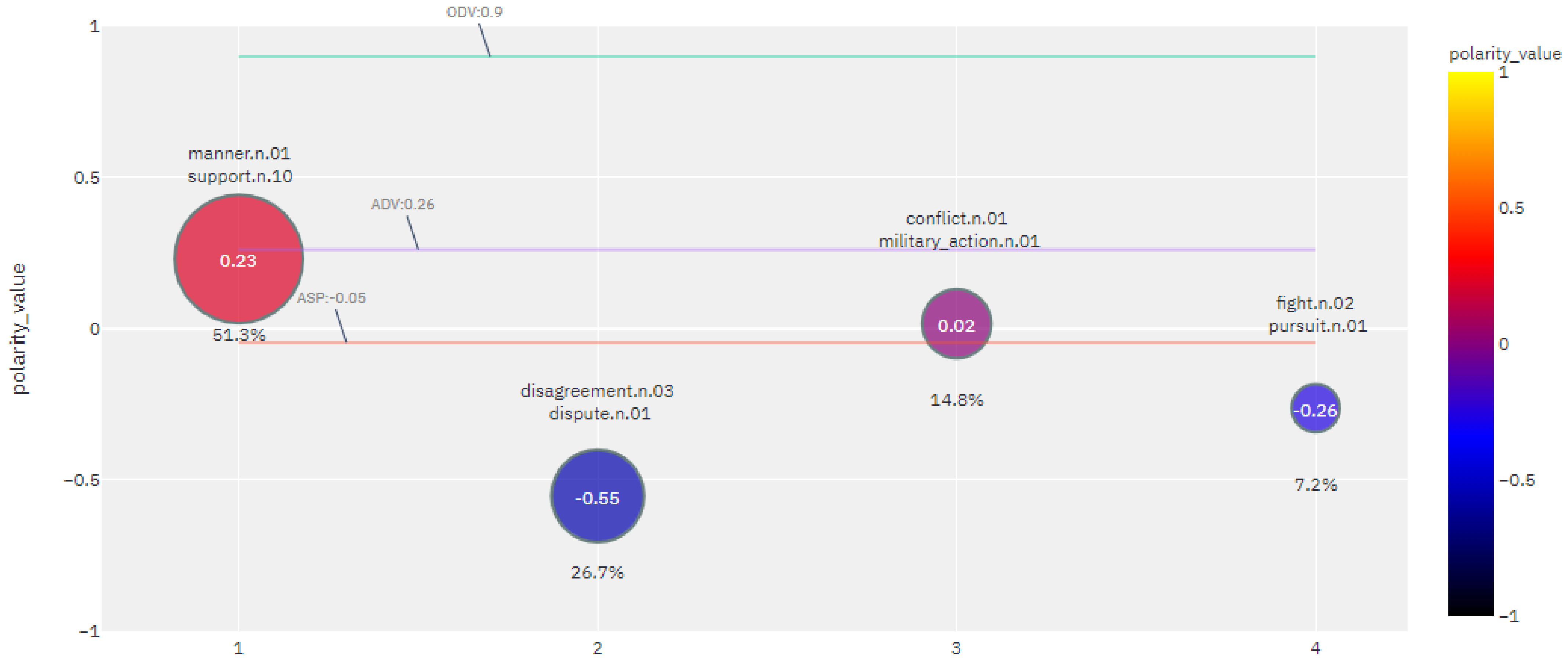
Task: Click the 14.8% percentage label
Action: 956,400
